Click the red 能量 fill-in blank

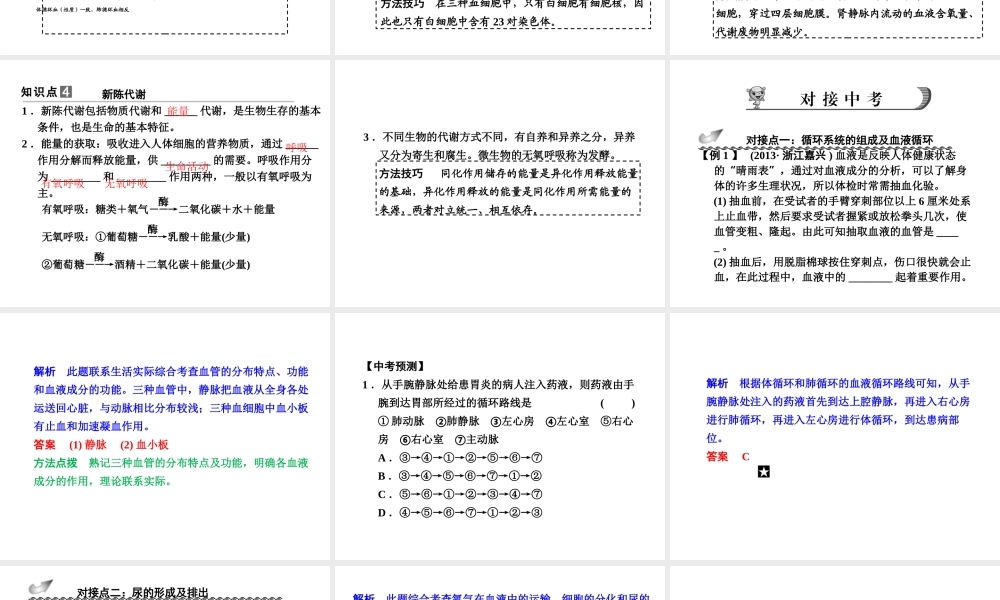pos(178,111)
